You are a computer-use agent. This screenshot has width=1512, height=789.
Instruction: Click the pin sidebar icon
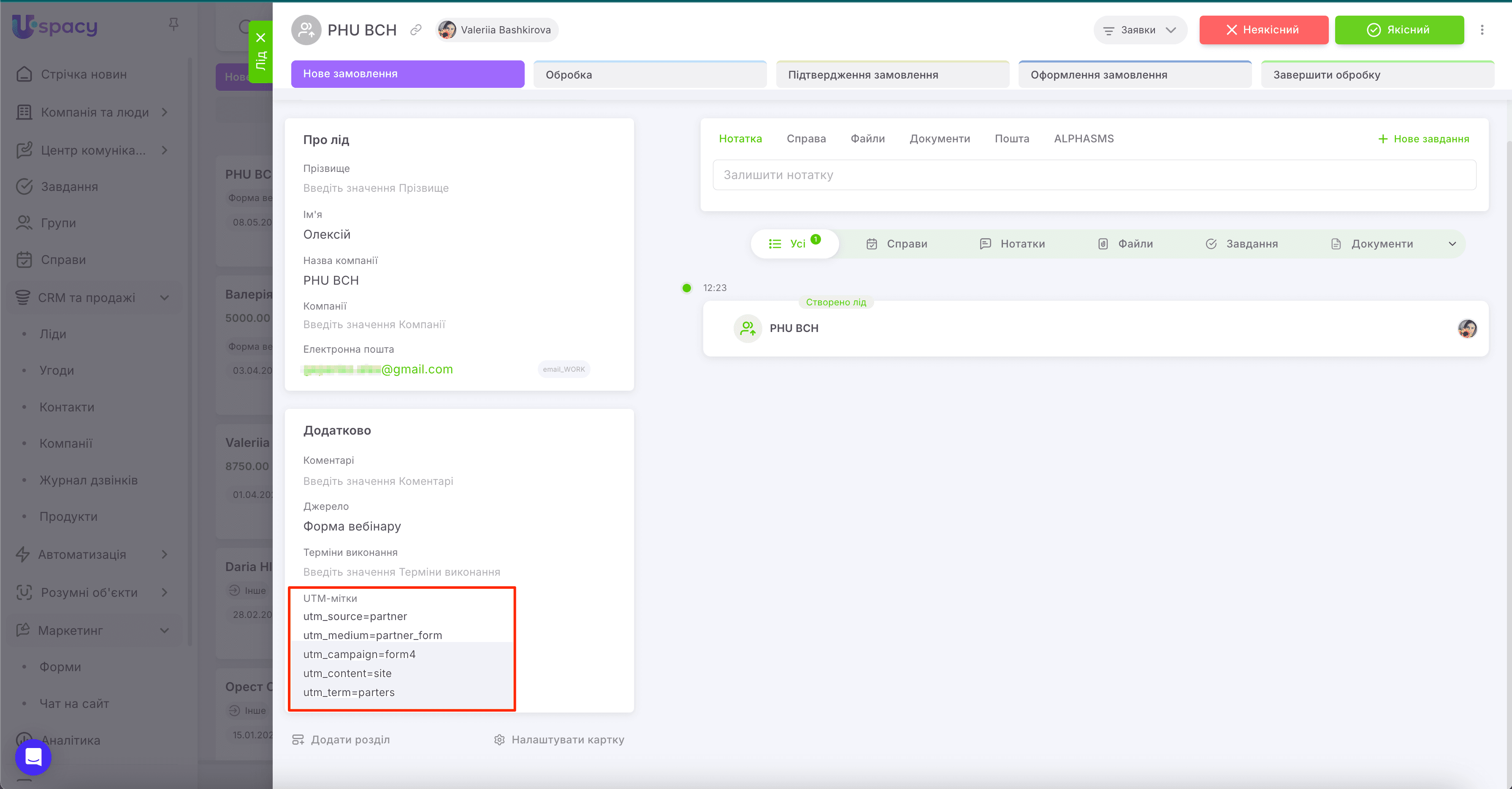pyautogui.click(x=173, y=24)
